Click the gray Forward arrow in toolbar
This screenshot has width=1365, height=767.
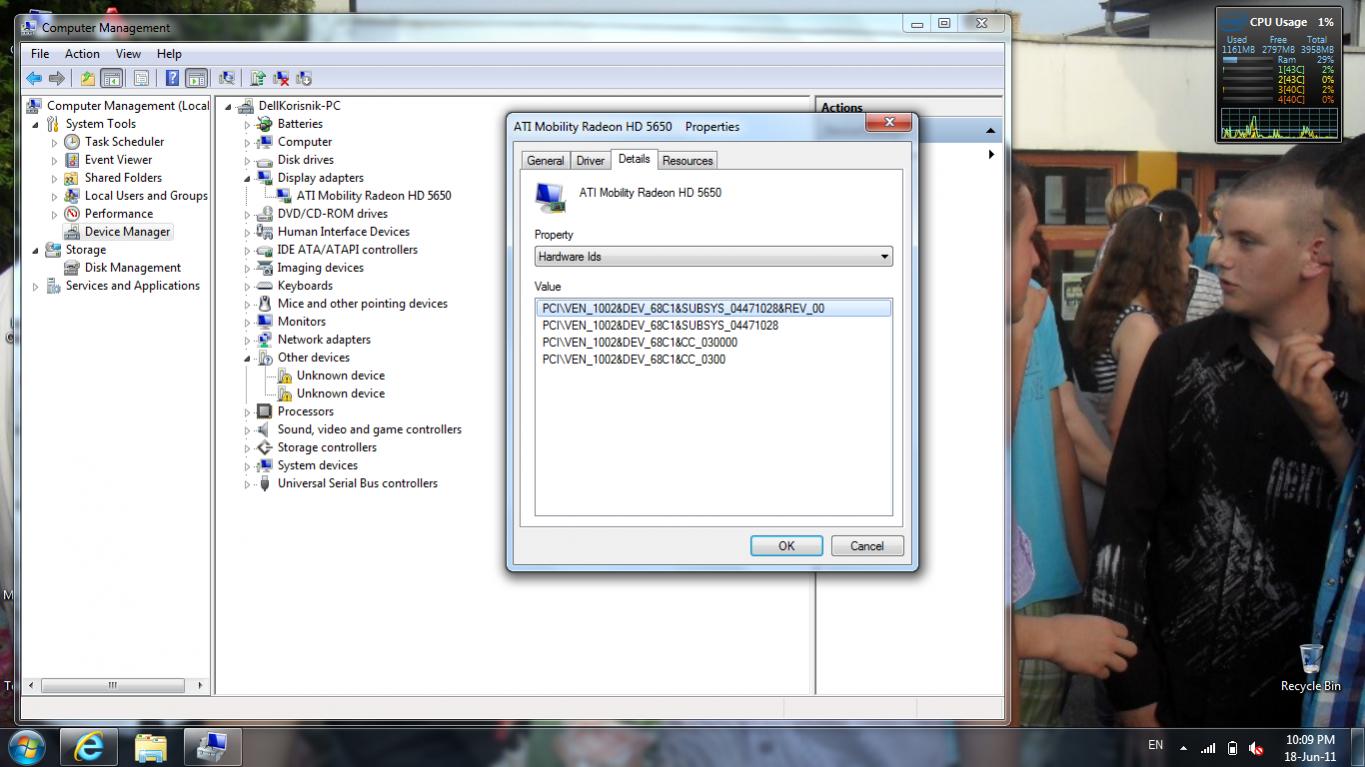57,78
